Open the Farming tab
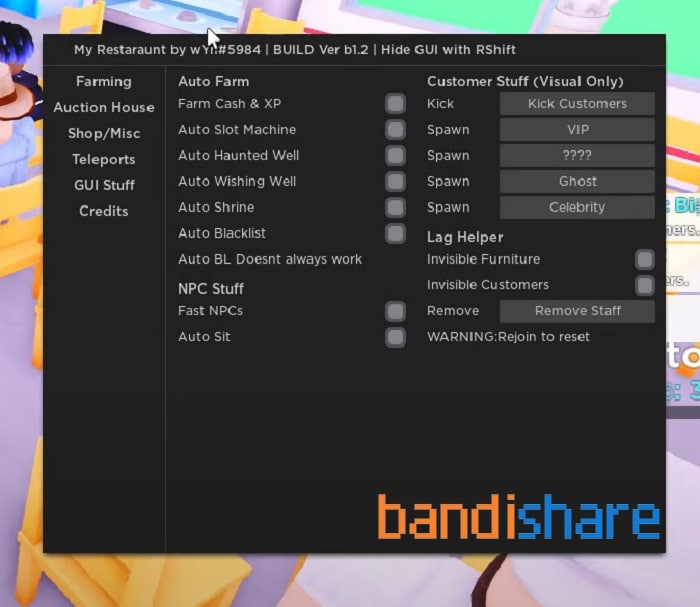This screenshot has height=607, width=700. click(x=104, y=82)
